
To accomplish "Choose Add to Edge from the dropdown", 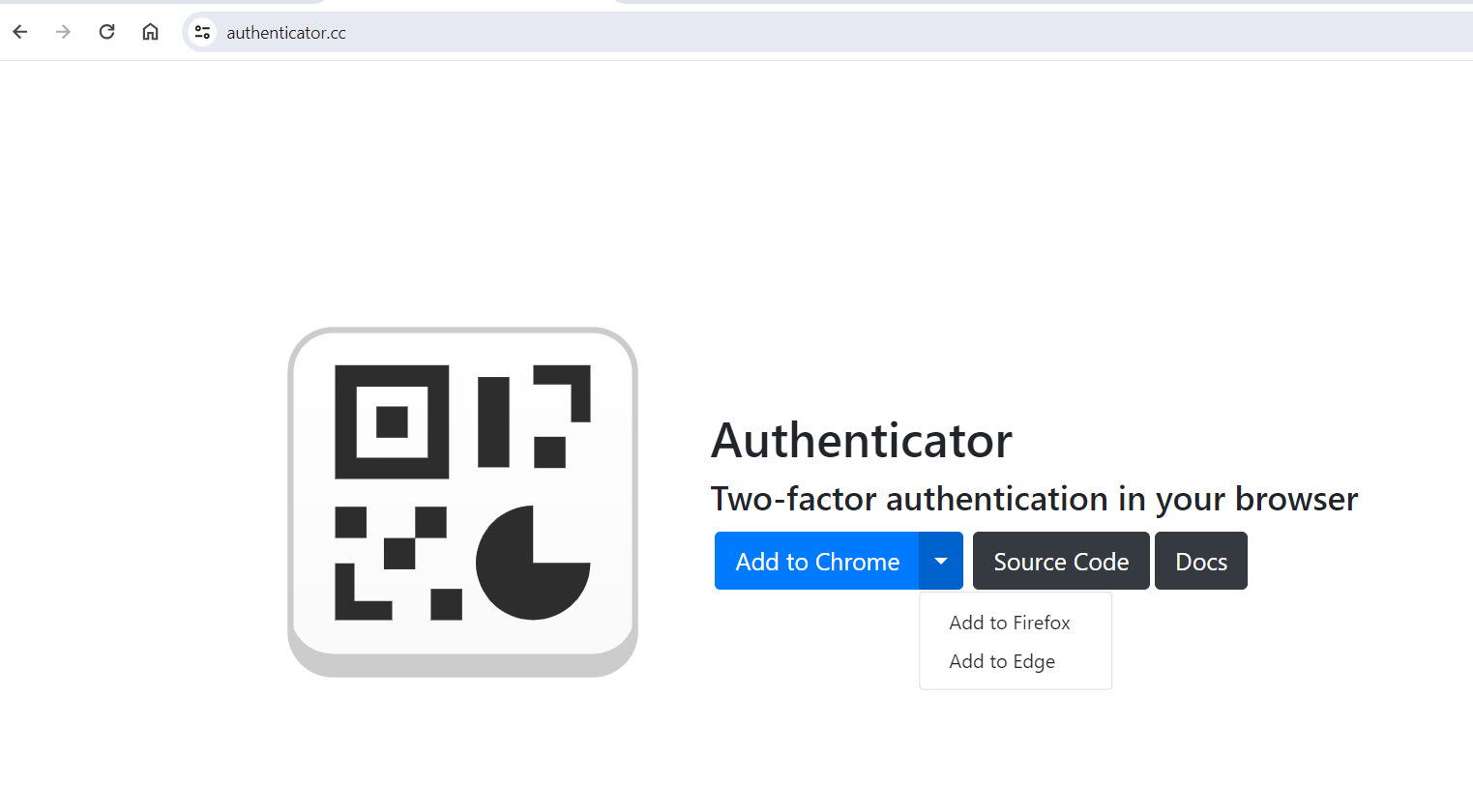I will pyautogui.click(x=1002, y=661).
